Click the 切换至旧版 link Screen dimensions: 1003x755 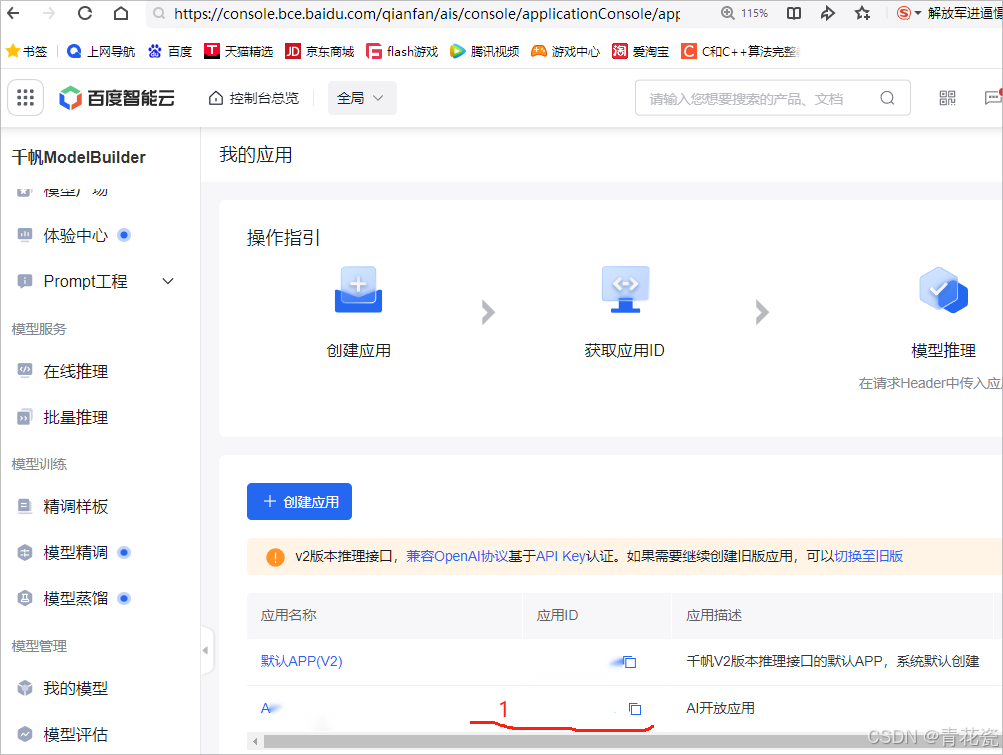click(x=869, y=556)
